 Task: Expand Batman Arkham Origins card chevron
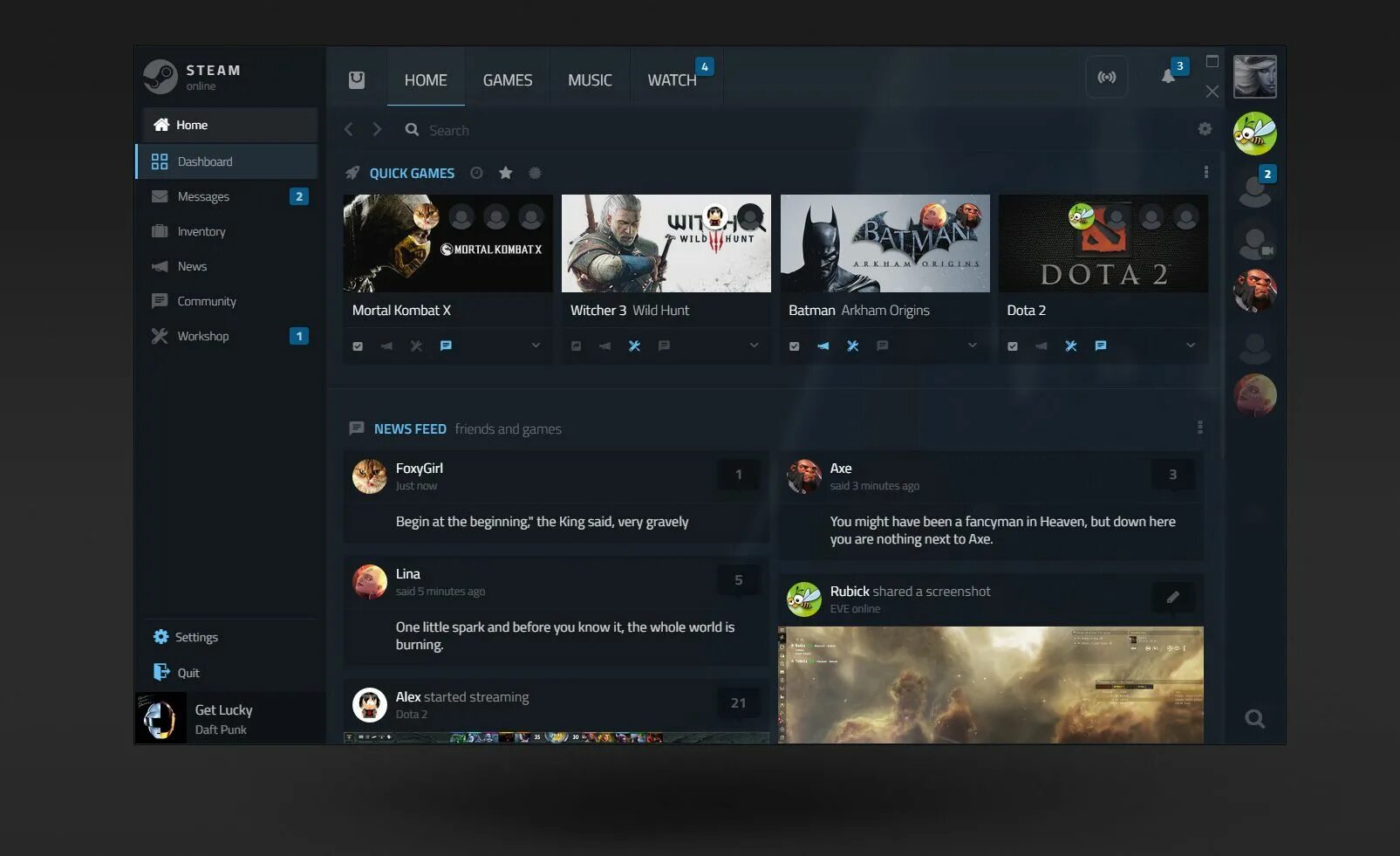click(x=972, y=346)
